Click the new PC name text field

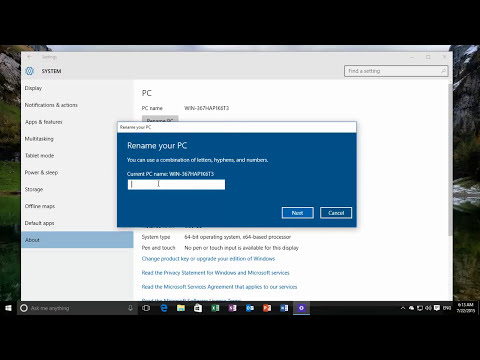pyautogui.click(x=176, y=184)
